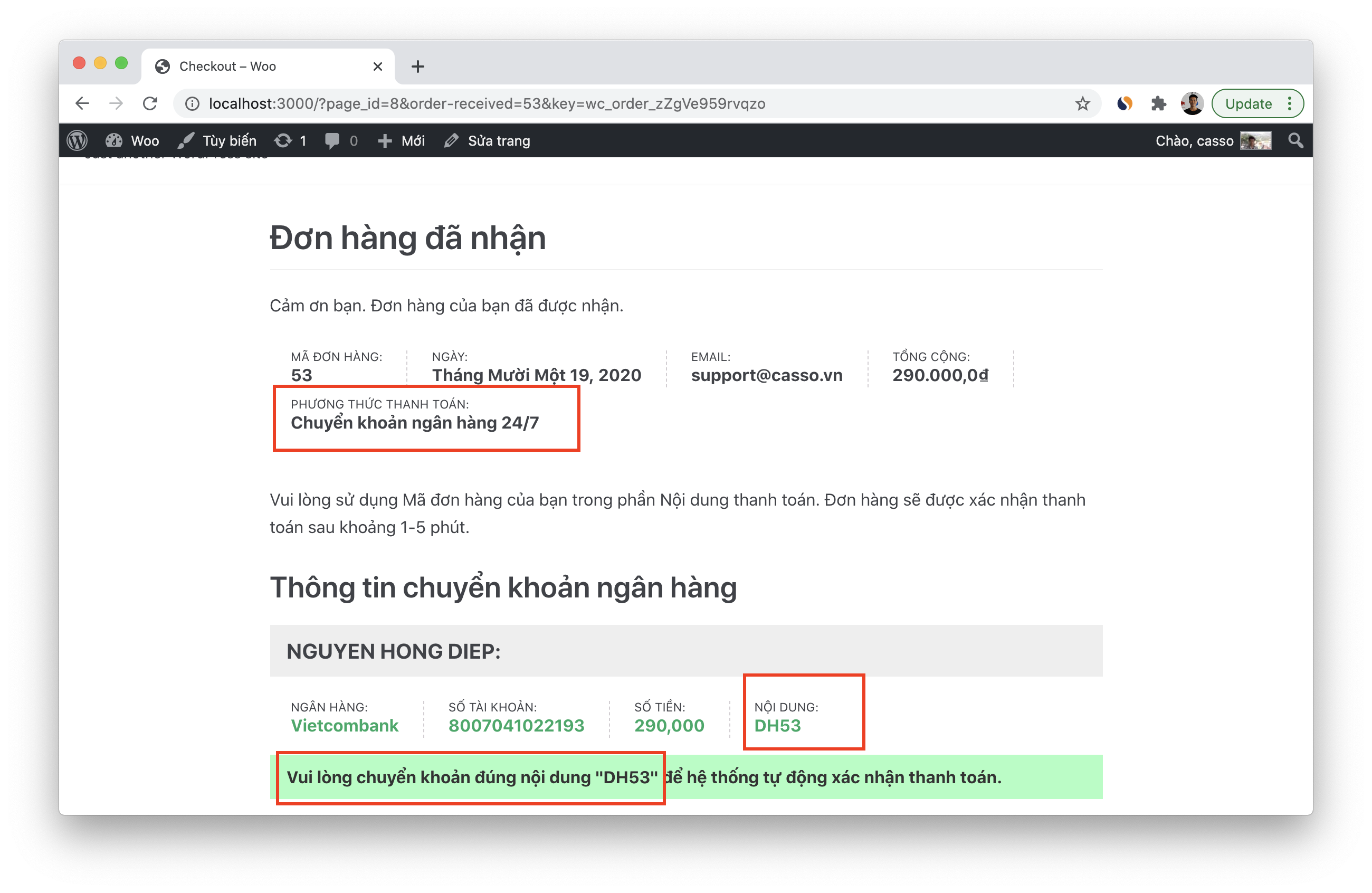Open the Chrome profile avatar
1372x893 pixels.
[x=1192, y=104]
